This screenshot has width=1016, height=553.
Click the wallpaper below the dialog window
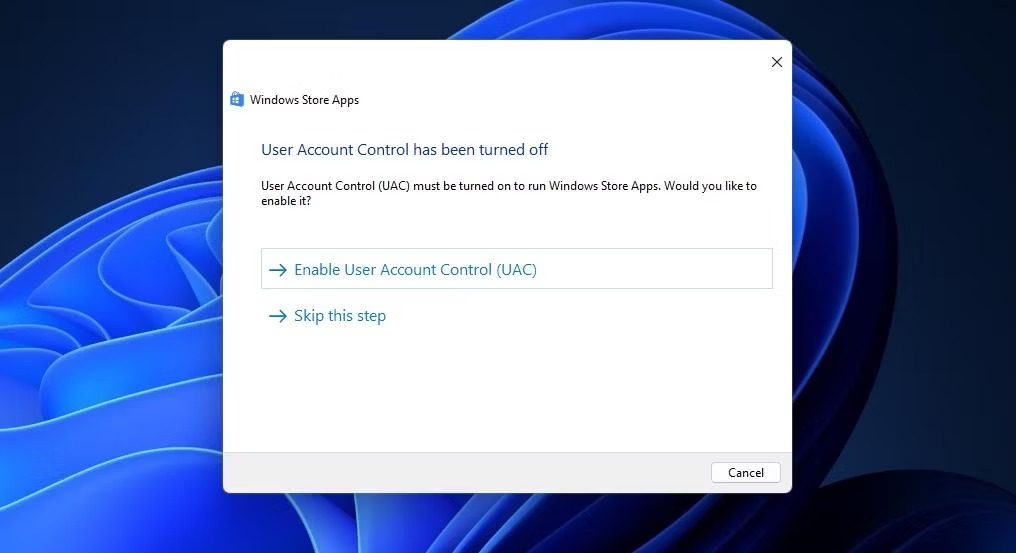point(507,523)
